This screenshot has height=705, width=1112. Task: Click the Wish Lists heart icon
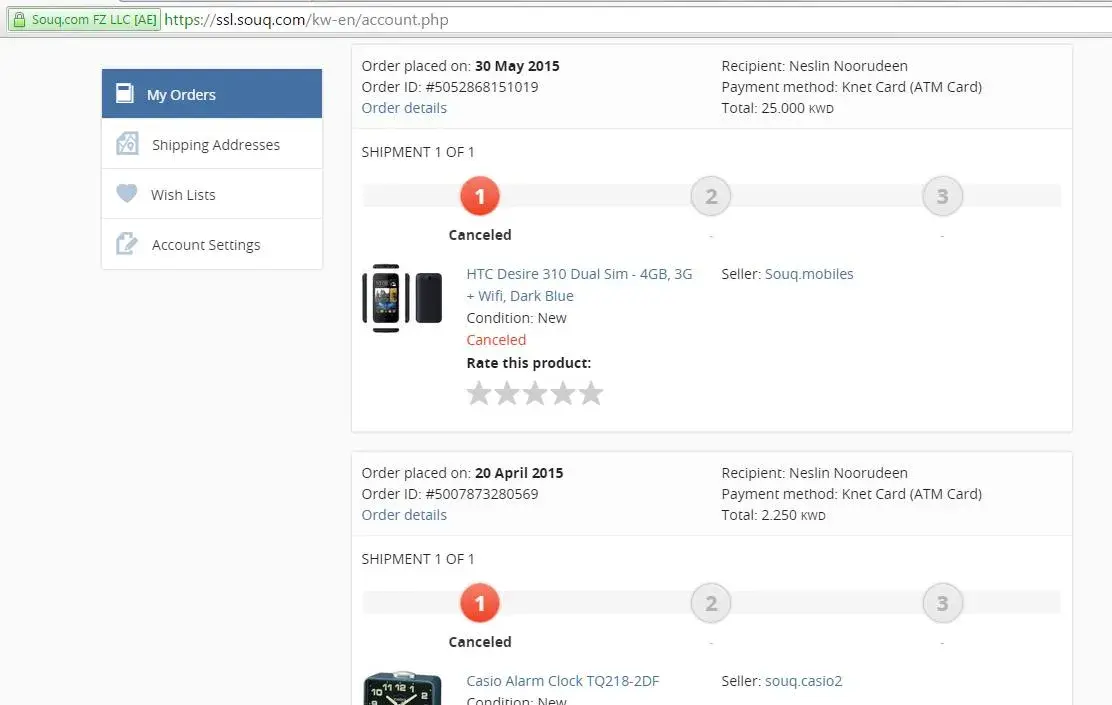(x=126, y=194)
